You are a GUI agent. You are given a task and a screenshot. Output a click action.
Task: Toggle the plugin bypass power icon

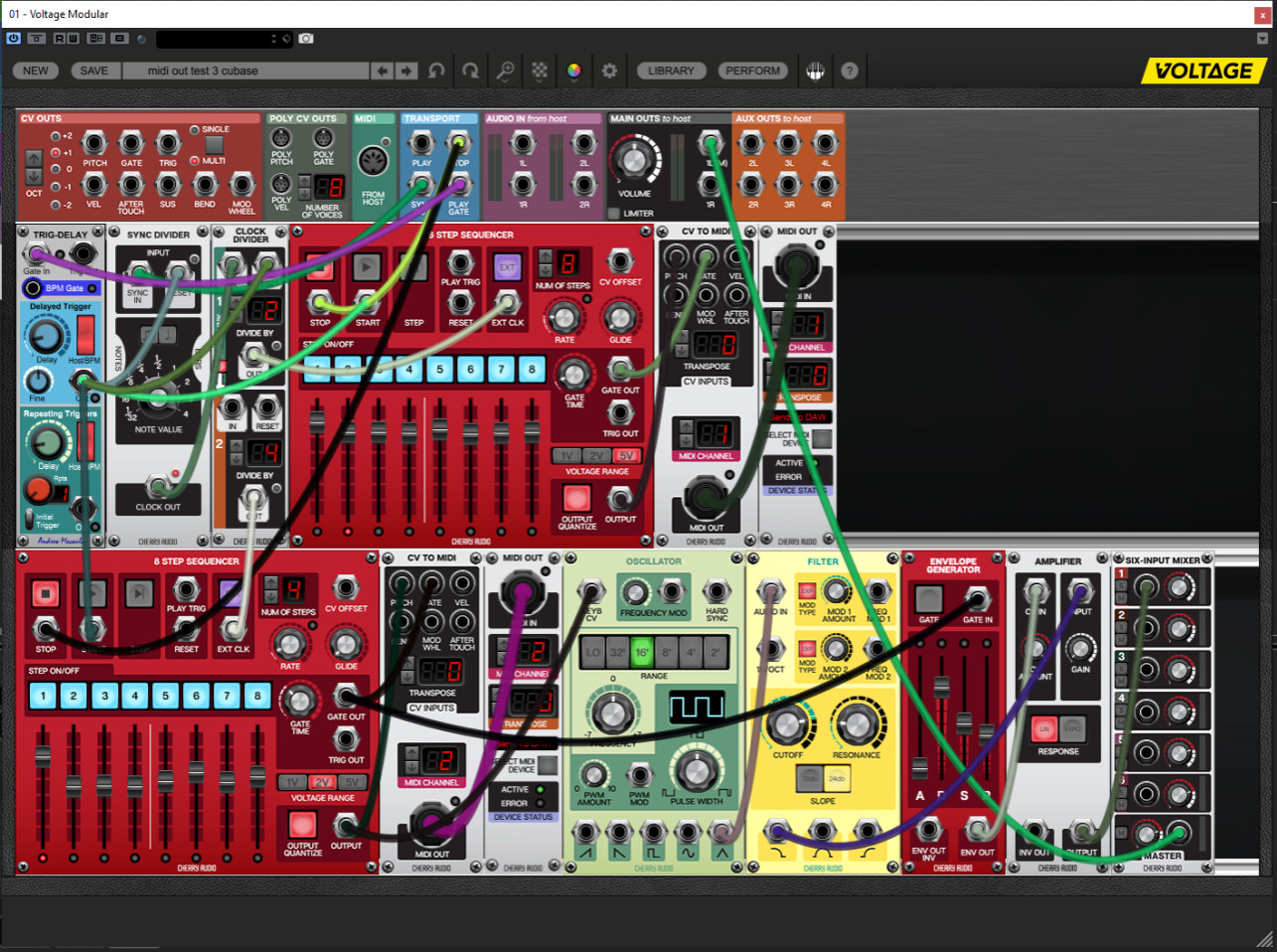pos(13,39)
